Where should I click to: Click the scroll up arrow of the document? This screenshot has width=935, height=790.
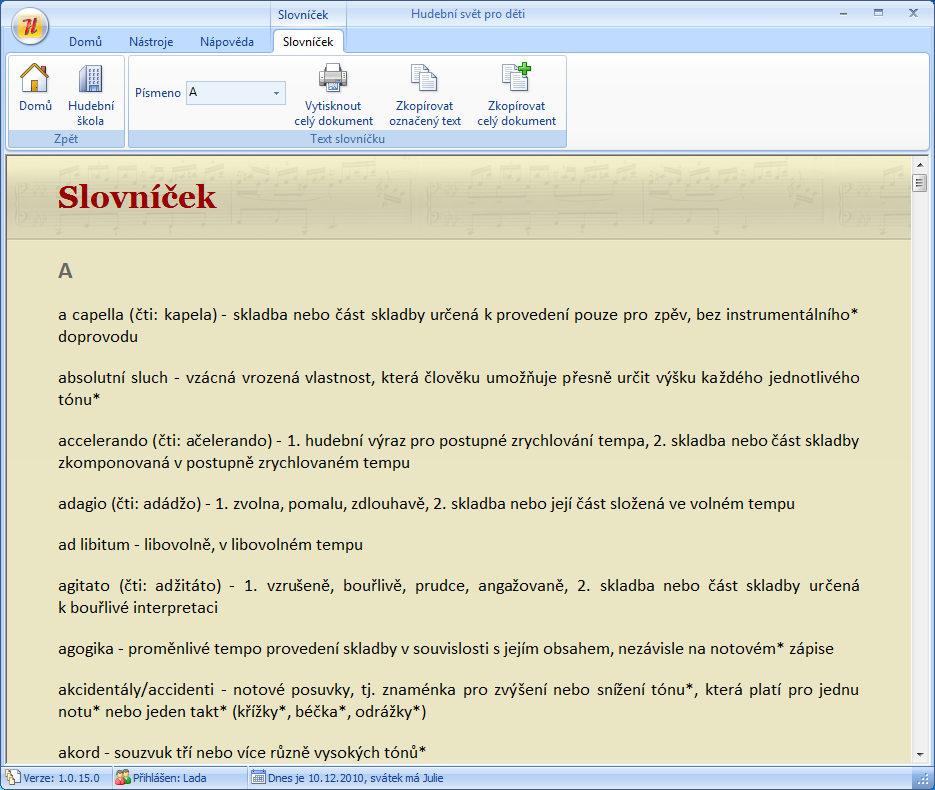[x=919, y=164]
